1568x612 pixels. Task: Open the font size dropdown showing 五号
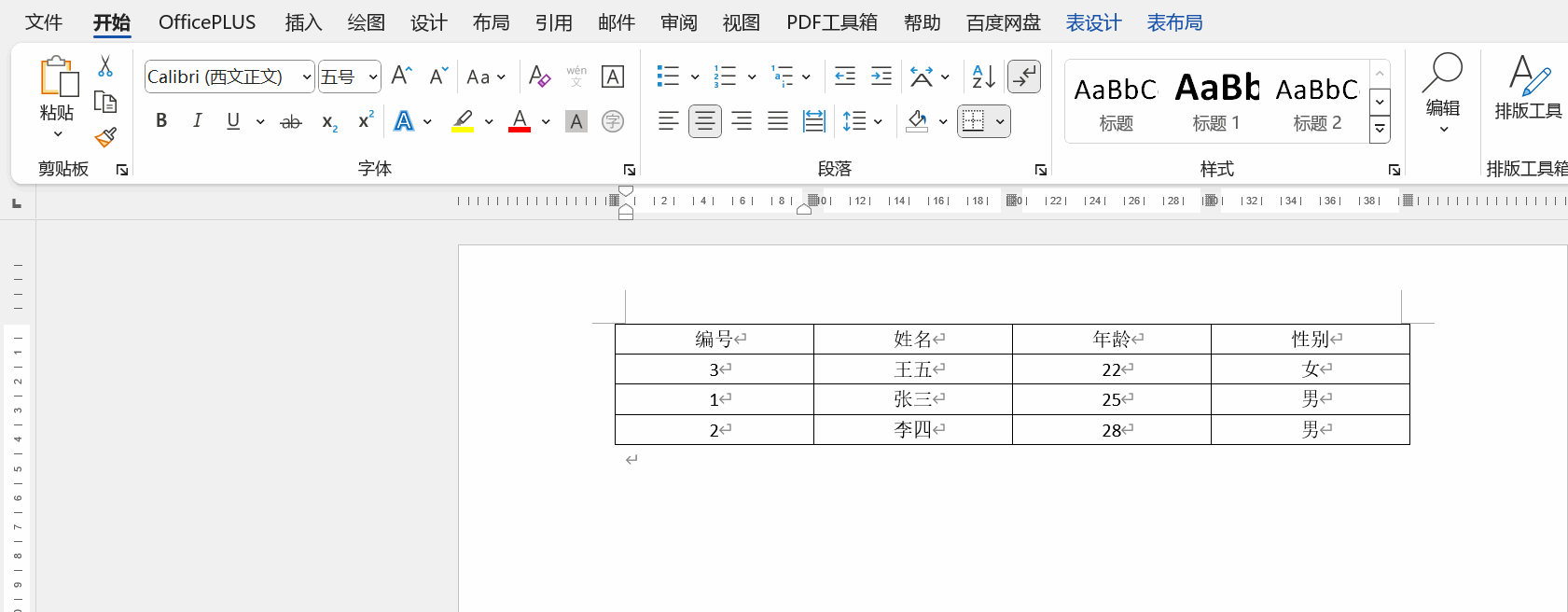coord(372,76)
